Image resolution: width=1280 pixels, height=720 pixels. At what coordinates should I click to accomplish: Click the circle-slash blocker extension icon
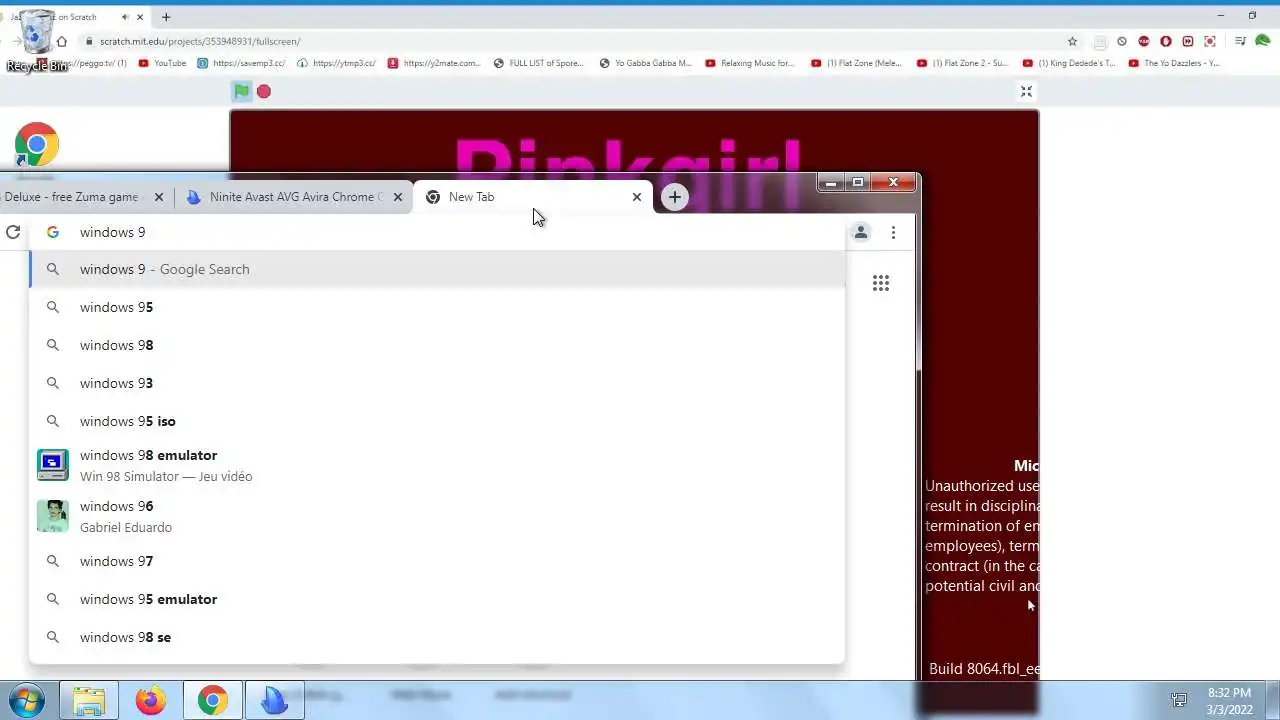1122,41
